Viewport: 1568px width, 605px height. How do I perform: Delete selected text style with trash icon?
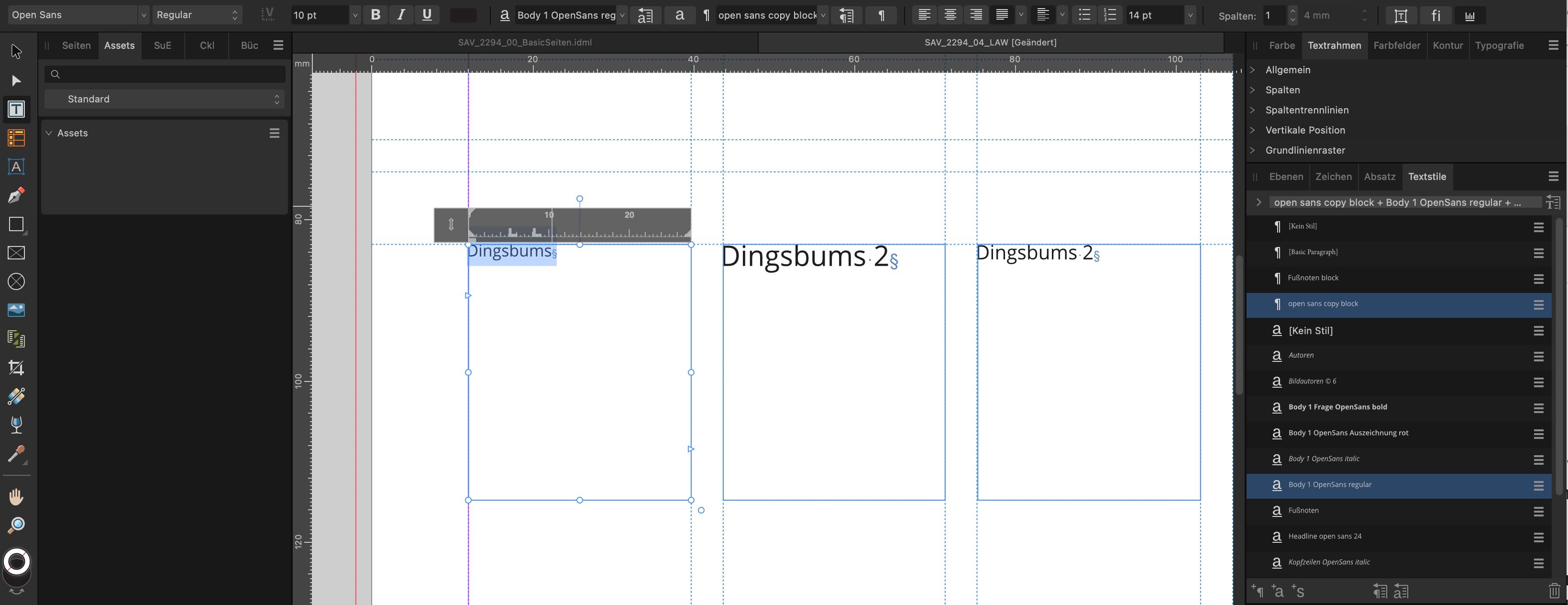(1554, 591)
